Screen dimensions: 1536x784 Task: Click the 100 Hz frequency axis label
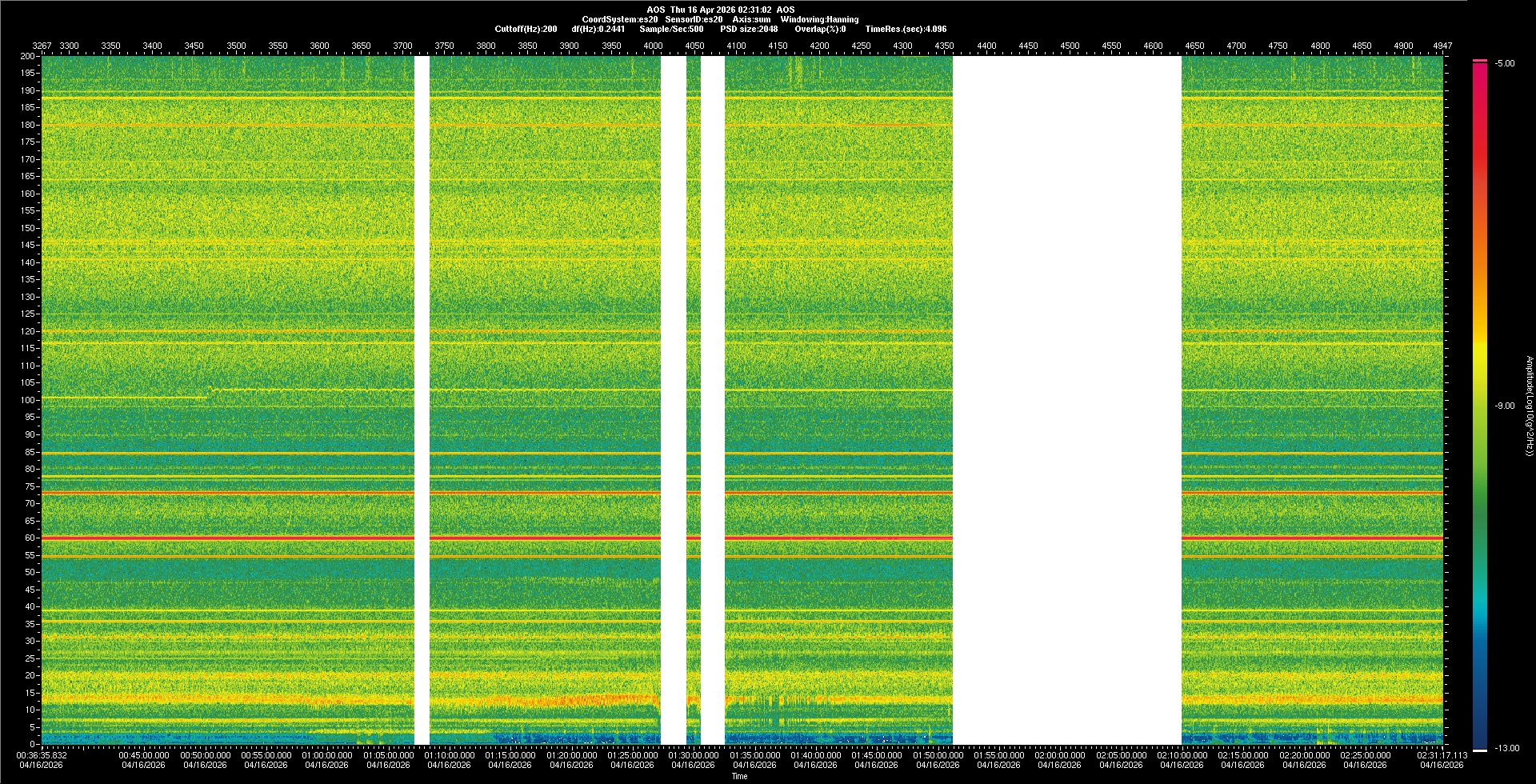tap(28, 400)
